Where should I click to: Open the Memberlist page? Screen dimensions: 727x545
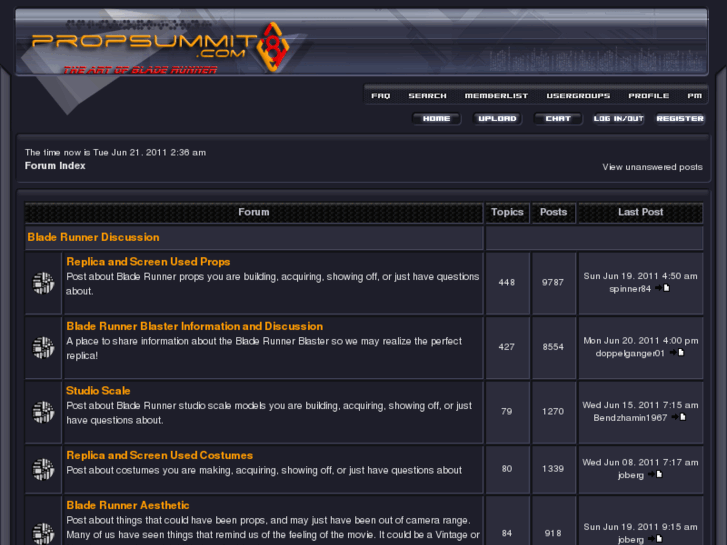tap(496, 96)
